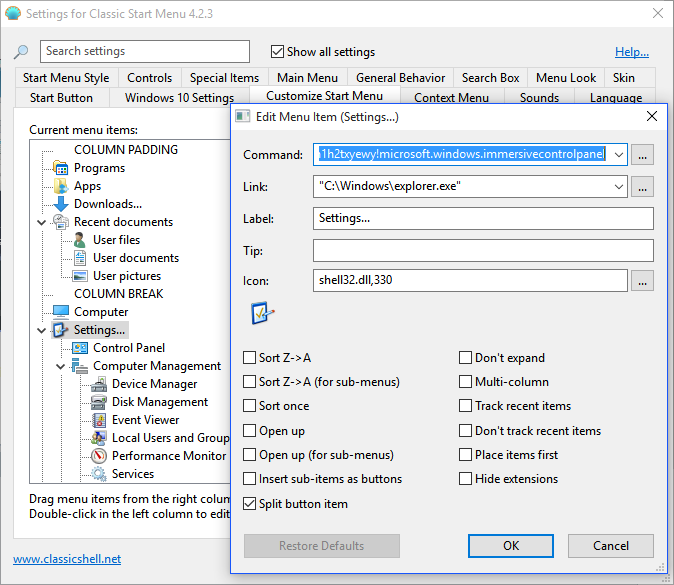Click the OK button
The height and width of the screenshot is (585, 674).
[511, 546]
